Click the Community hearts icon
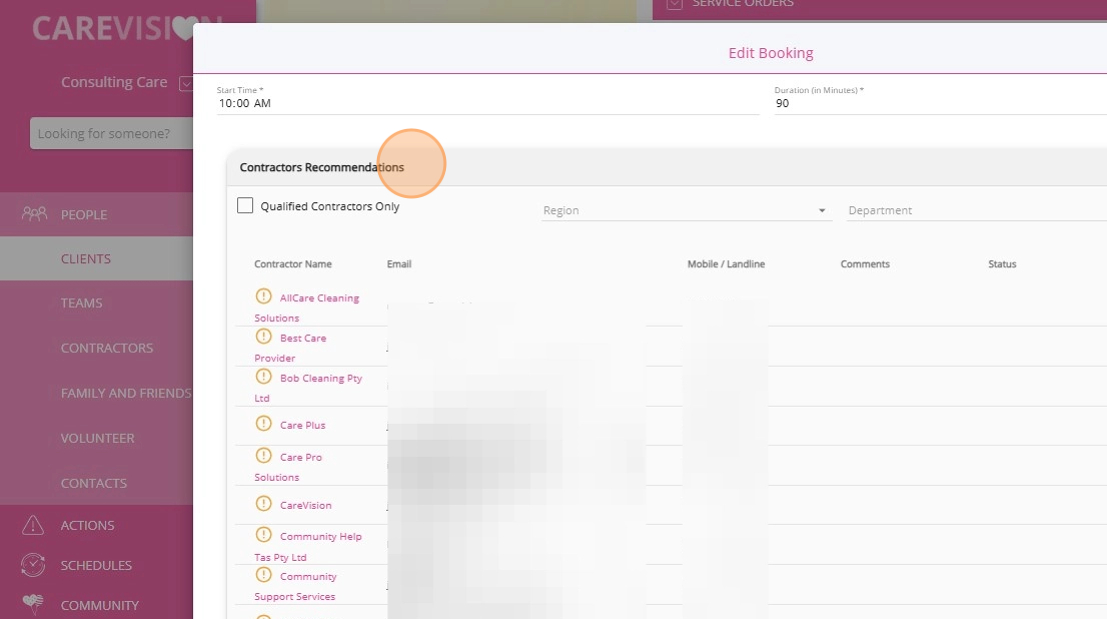The width and height of the screenshot is (1107, 619). coord(33,604)
